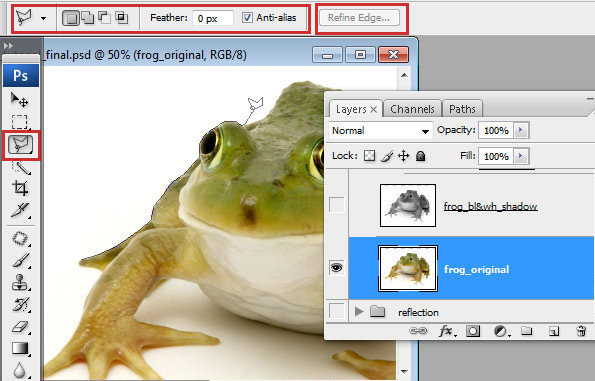Click the Feather input field
This screenshot has height=381, width=595.
click(x=213, y=18)
